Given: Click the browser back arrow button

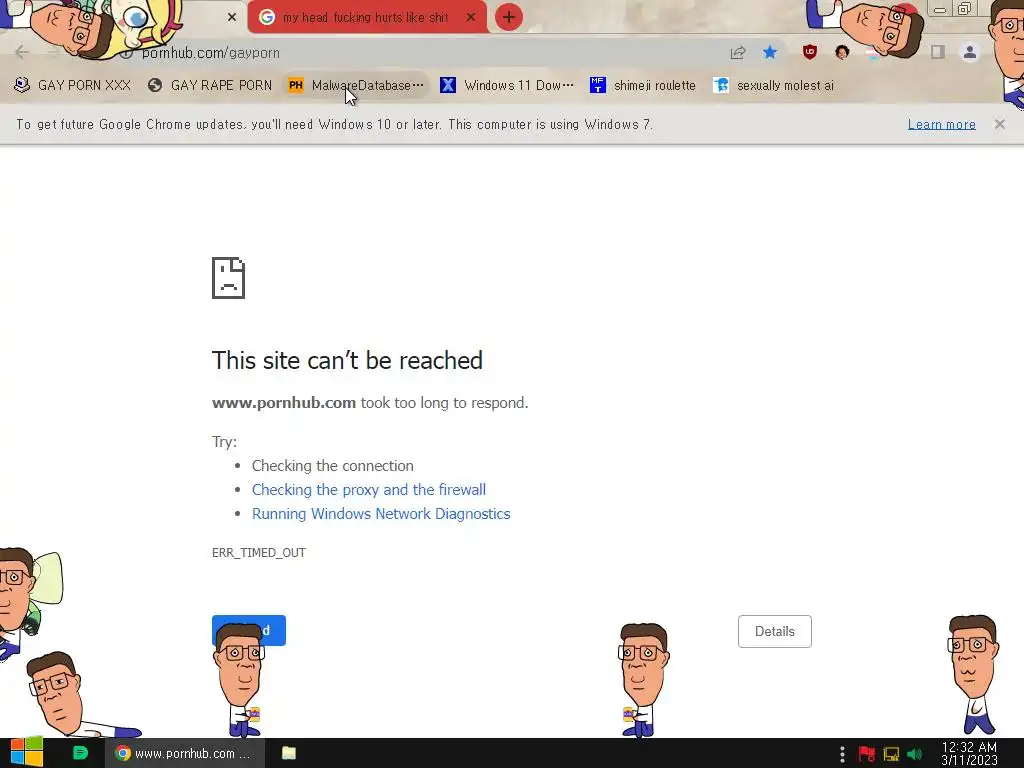Looking at the screenshot, I should click(x=22, y=52).
